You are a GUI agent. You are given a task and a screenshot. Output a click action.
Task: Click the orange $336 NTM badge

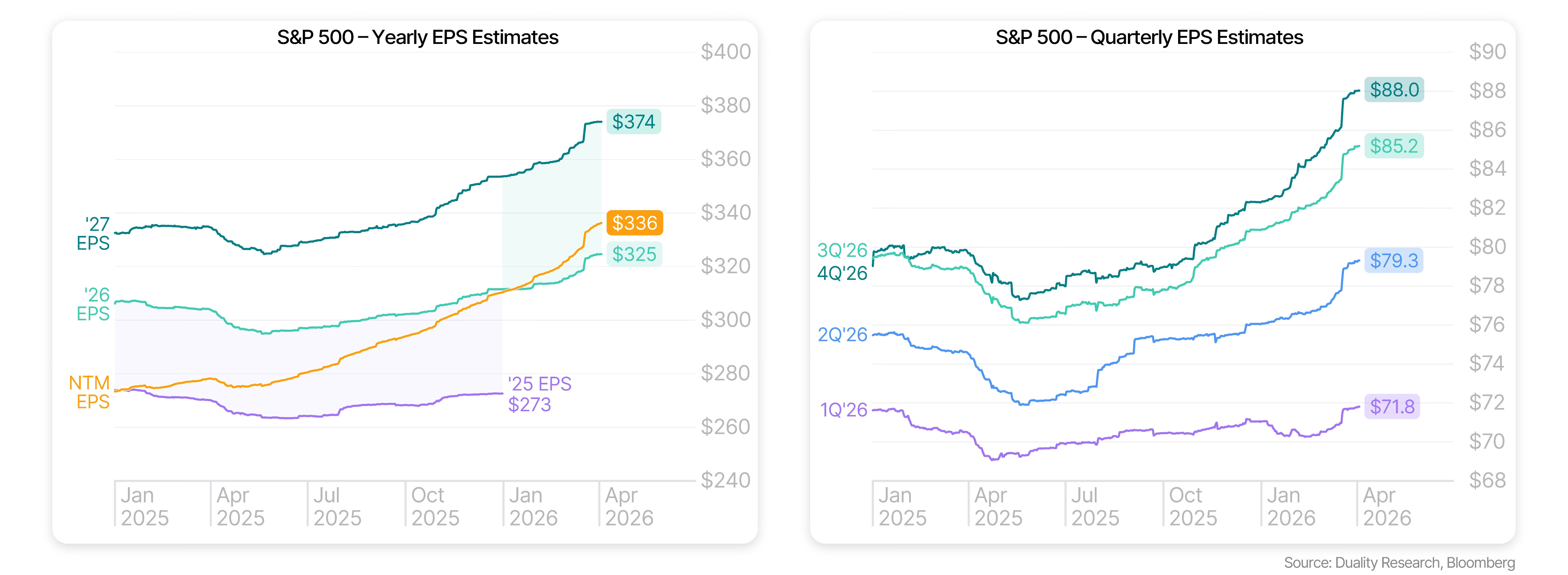coord(634,223)
